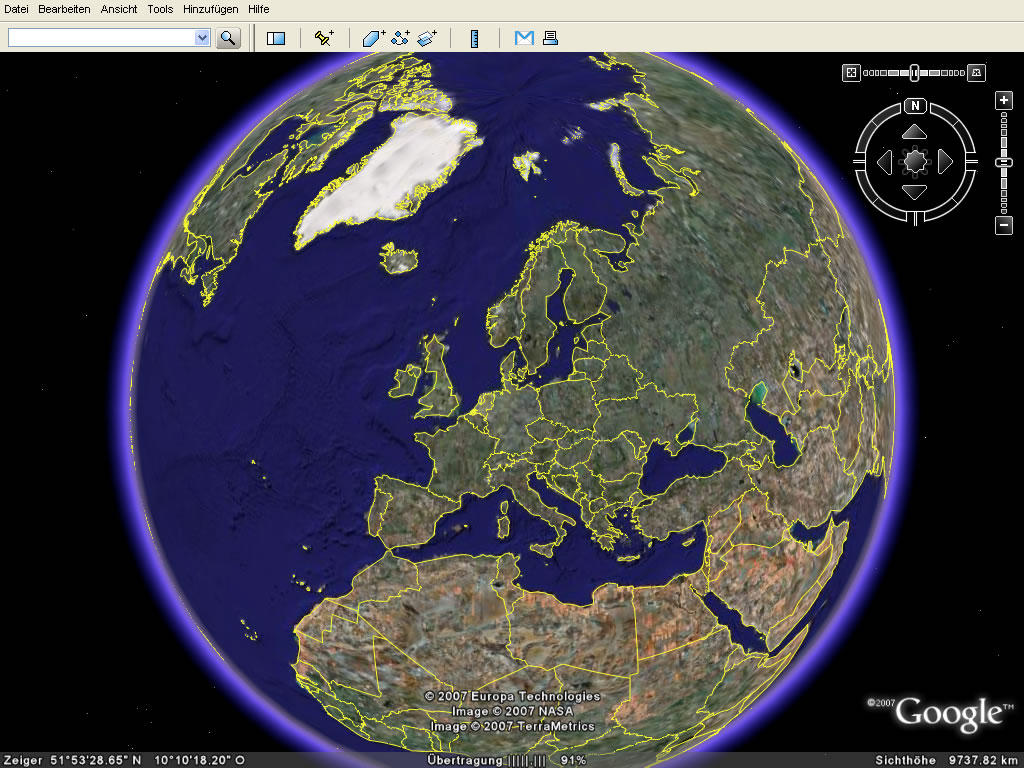The height and width of the screenshot is (768, 1024).
Task: Open the Ansicht menu
Action: [119, 9]
